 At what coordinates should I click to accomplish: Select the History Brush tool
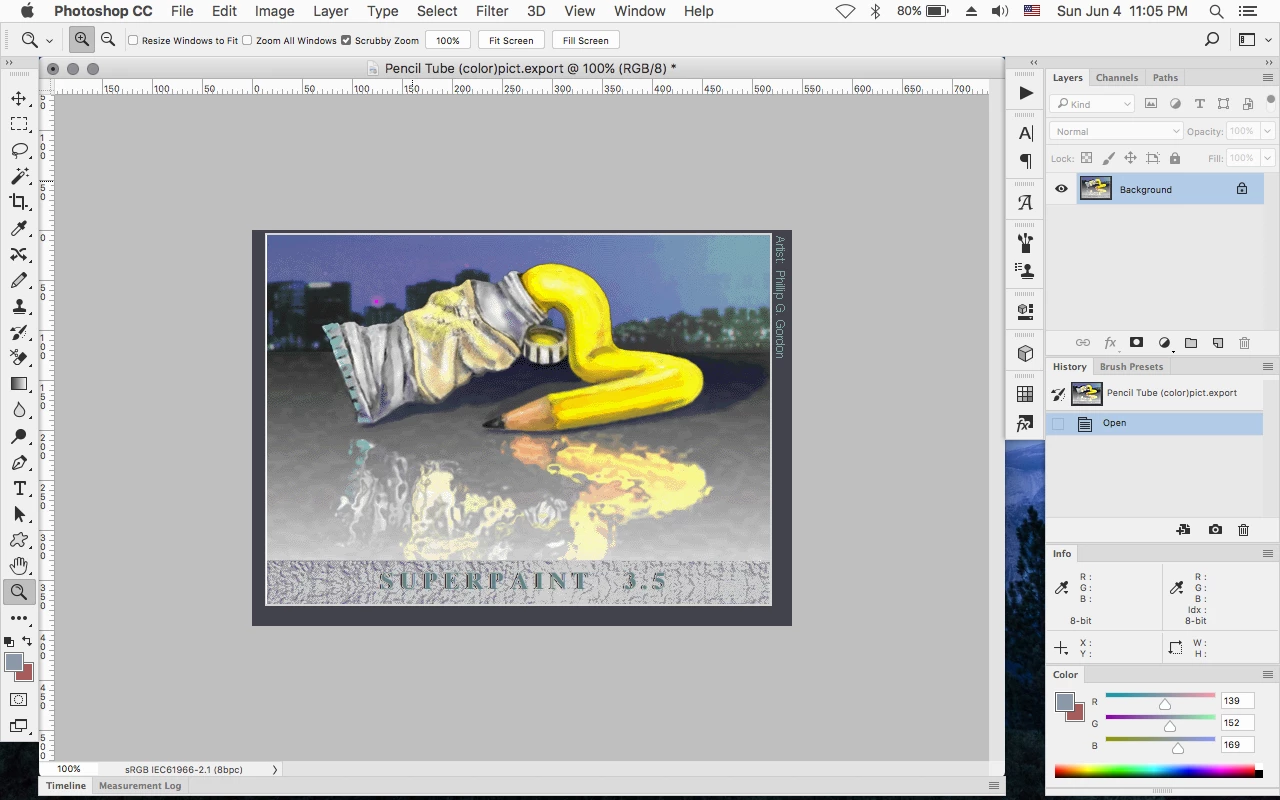coord(19,332)
